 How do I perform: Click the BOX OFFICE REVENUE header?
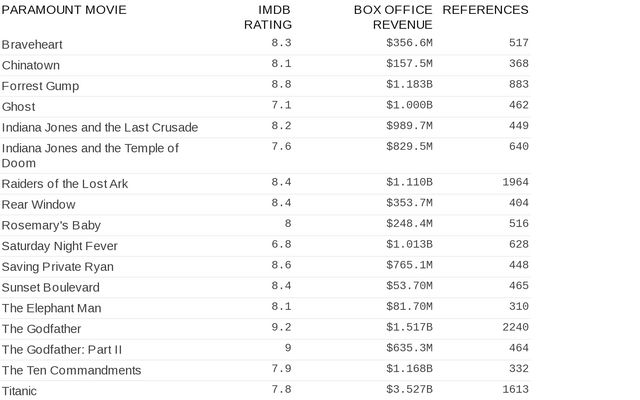click(x=393, y=17)
